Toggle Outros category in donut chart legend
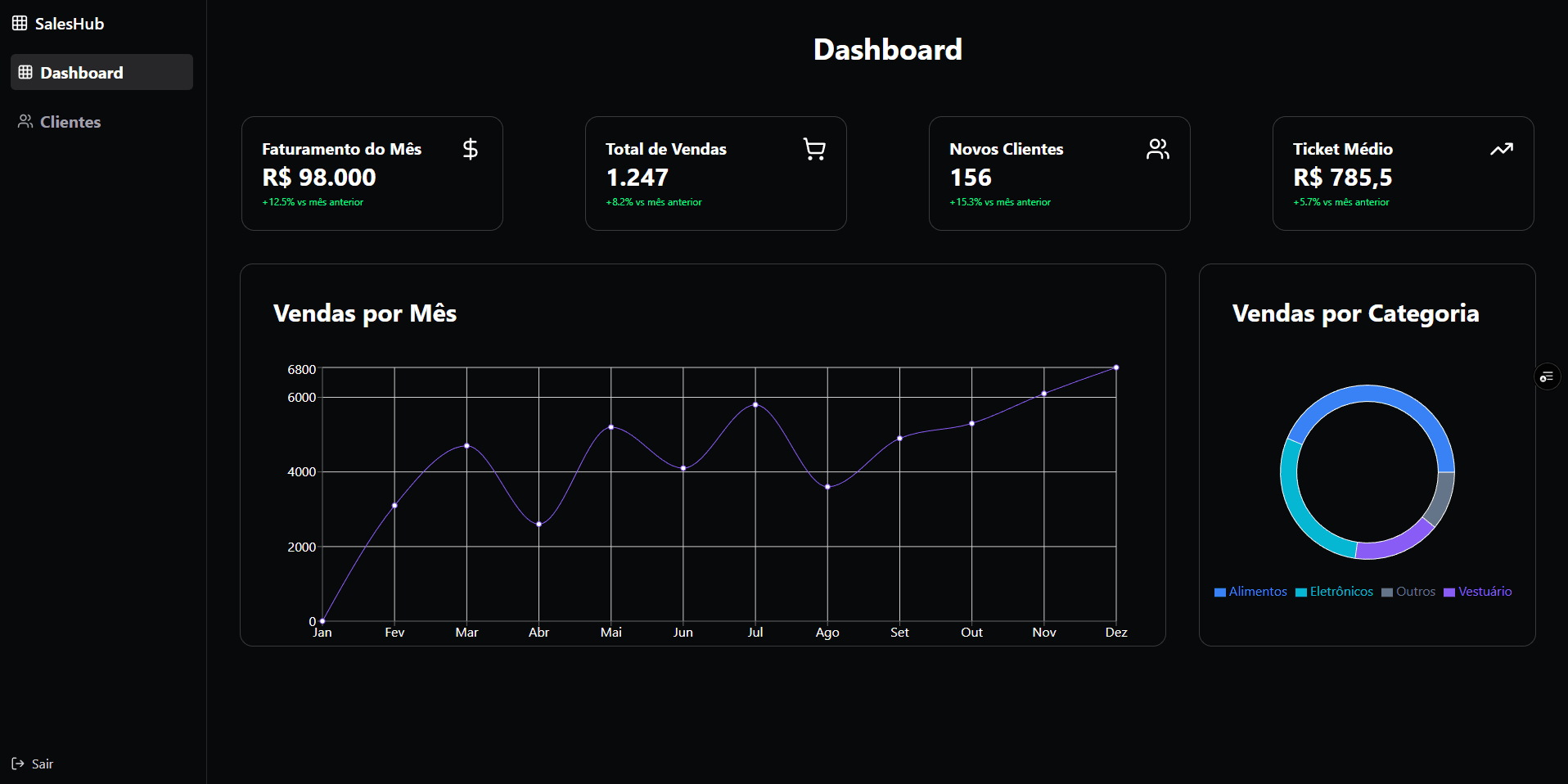 (x=1415, y=592)
